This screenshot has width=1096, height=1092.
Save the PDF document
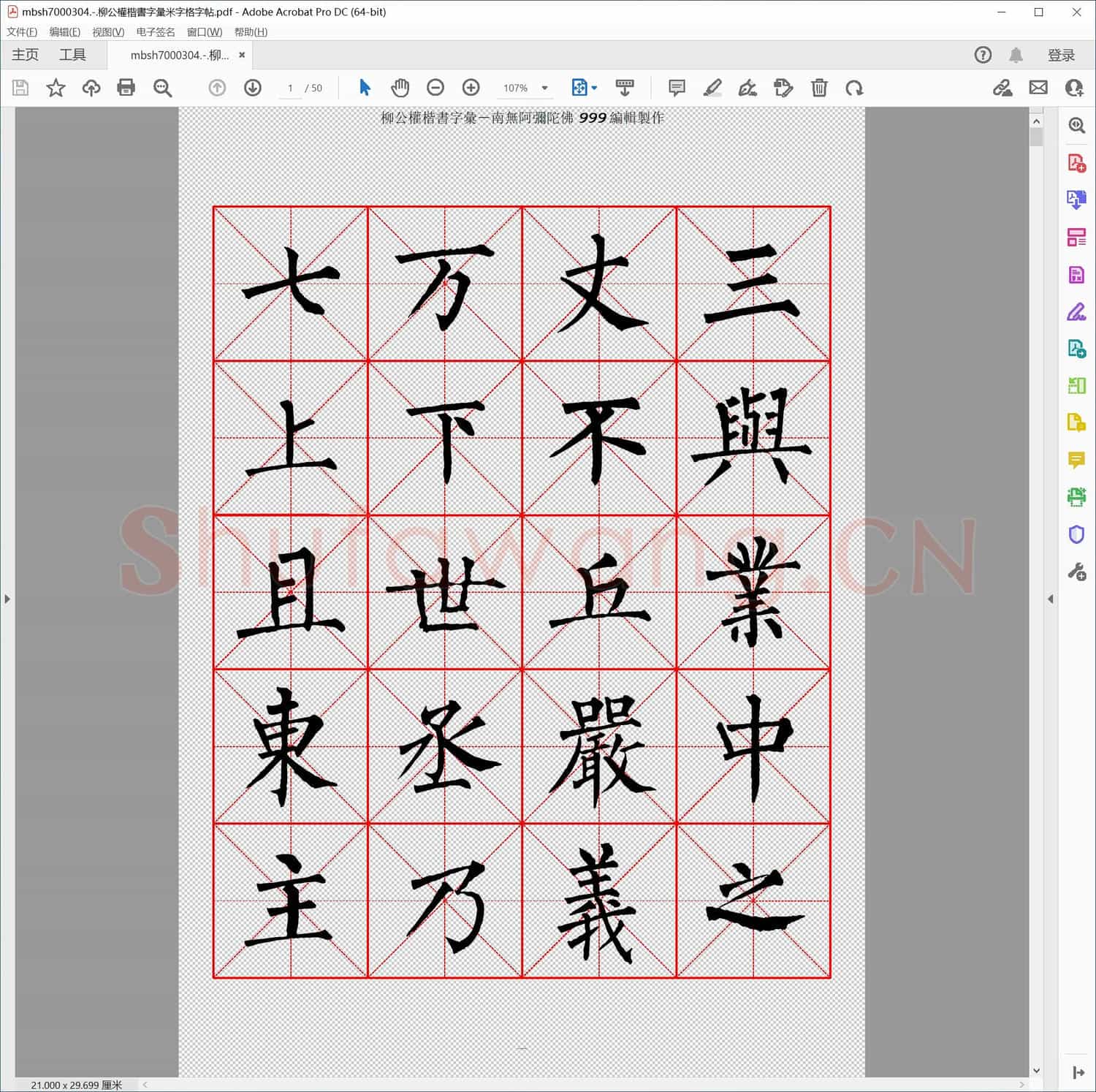click(20, 88)
